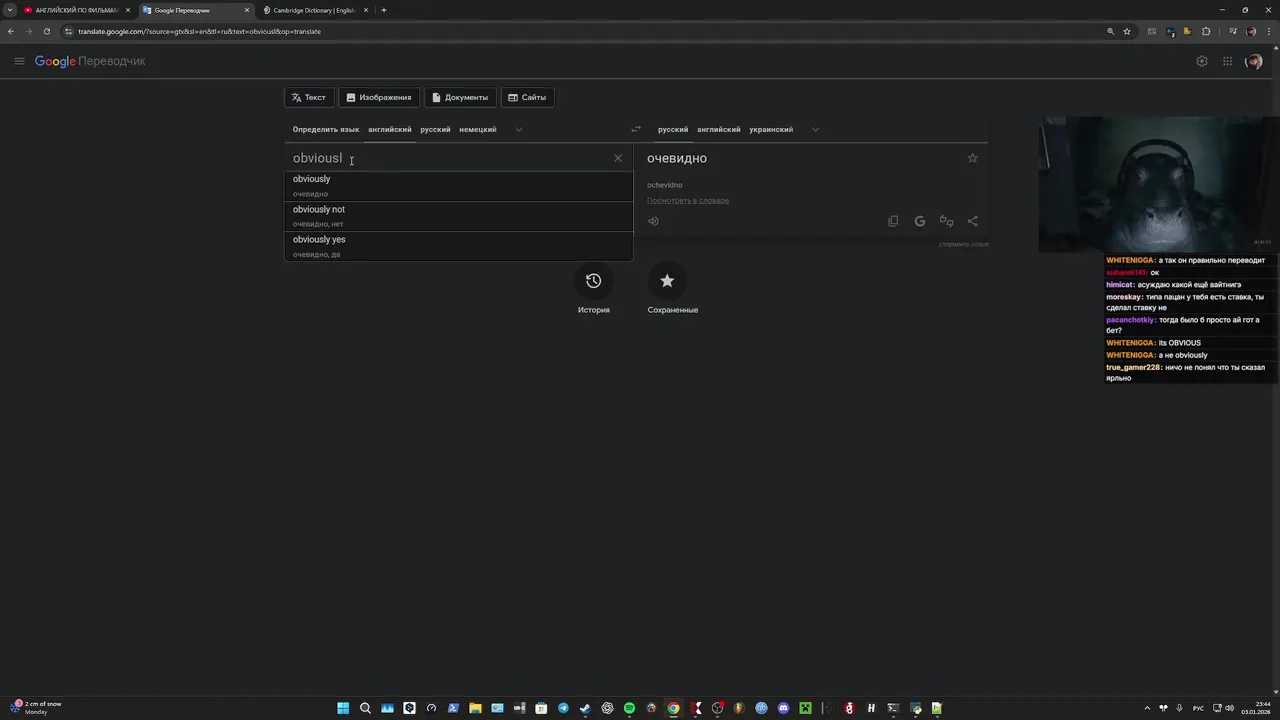Open the Windows Start menu
The image size is (1280, 720).
(x=343, y=708)
